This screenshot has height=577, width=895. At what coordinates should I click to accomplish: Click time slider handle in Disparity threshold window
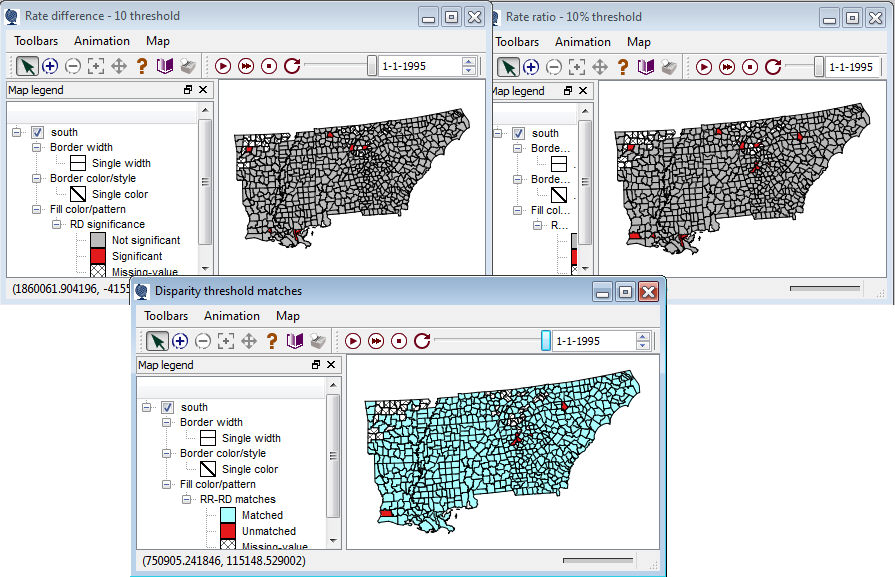[x=546, y=341]
